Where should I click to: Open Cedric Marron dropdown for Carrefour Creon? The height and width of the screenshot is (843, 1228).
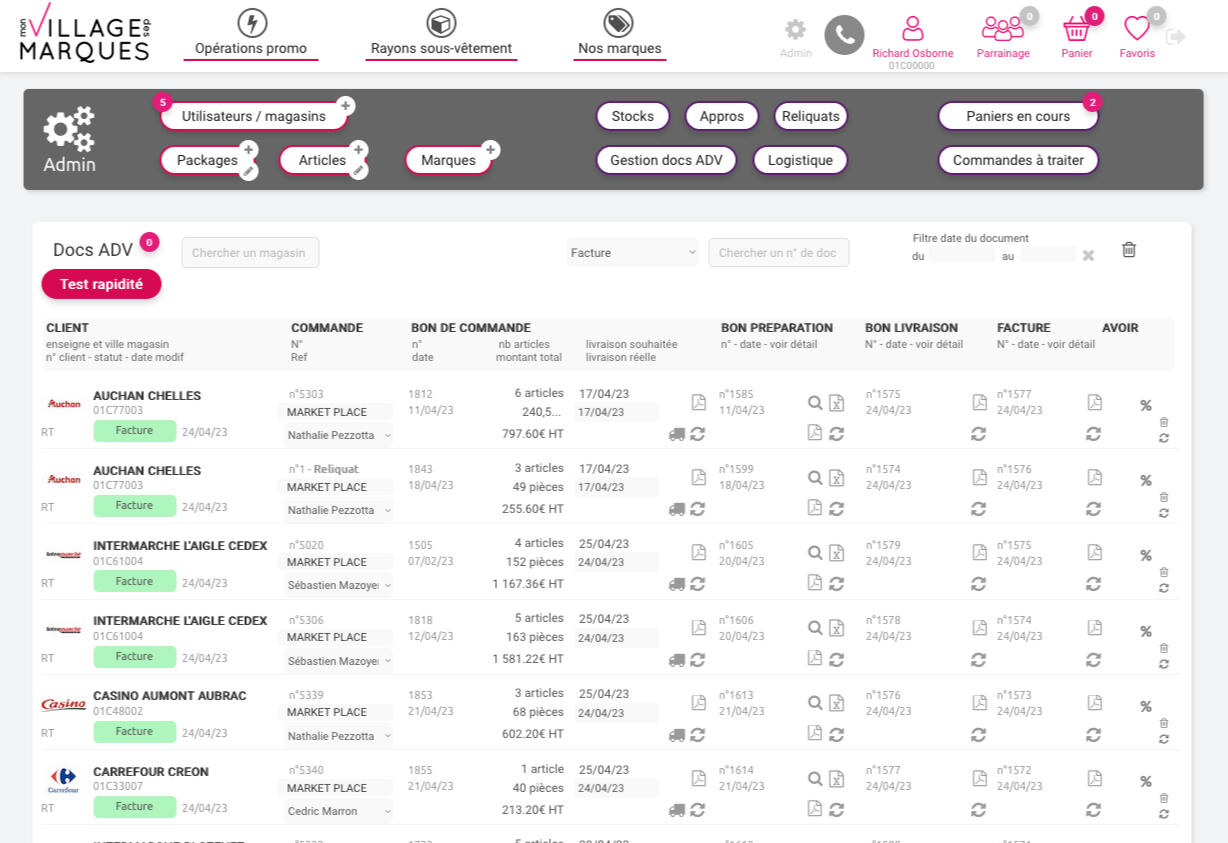(x=339, y=811)
